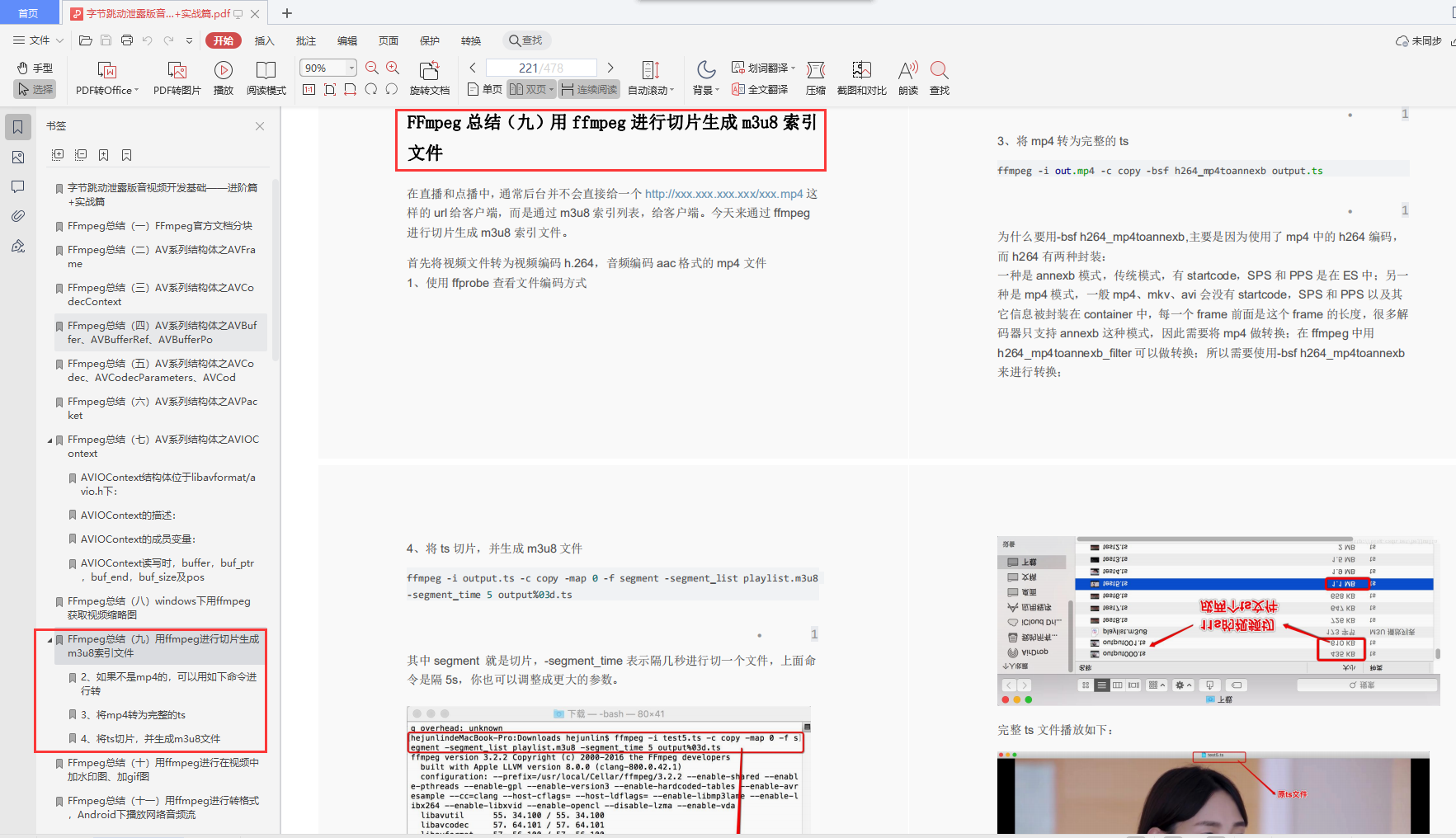
Task: Click the redo arrow icon
Action: click(x=169, y=40)
